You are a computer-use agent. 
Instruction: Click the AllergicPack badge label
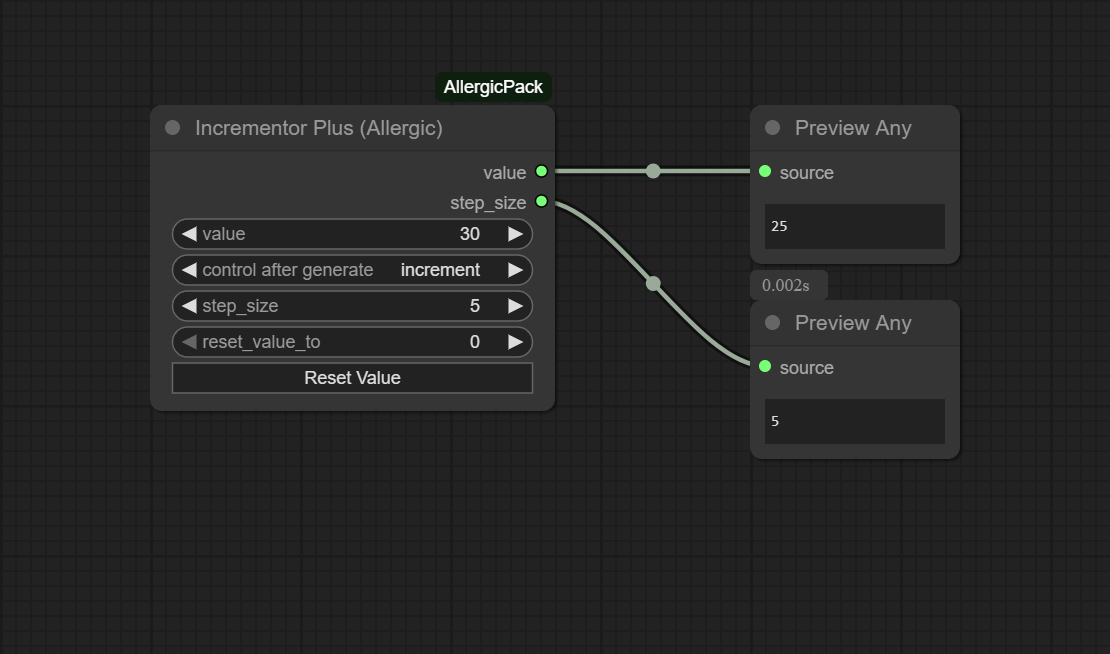(493, 87)
